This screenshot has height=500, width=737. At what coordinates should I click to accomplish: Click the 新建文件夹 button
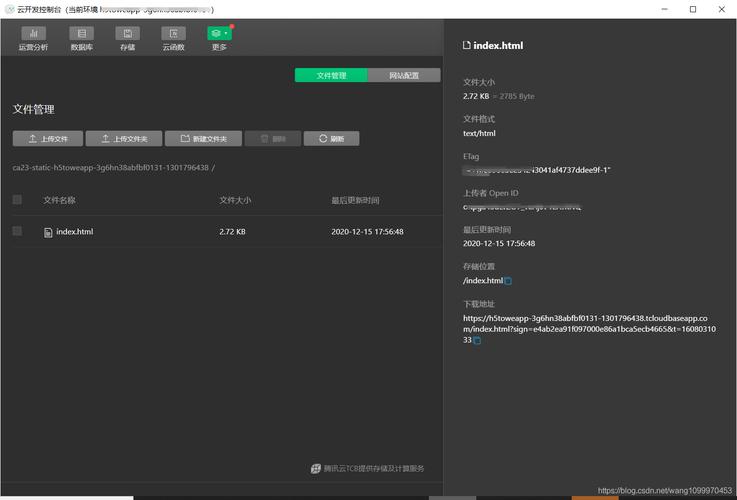(x=203, y=139)
